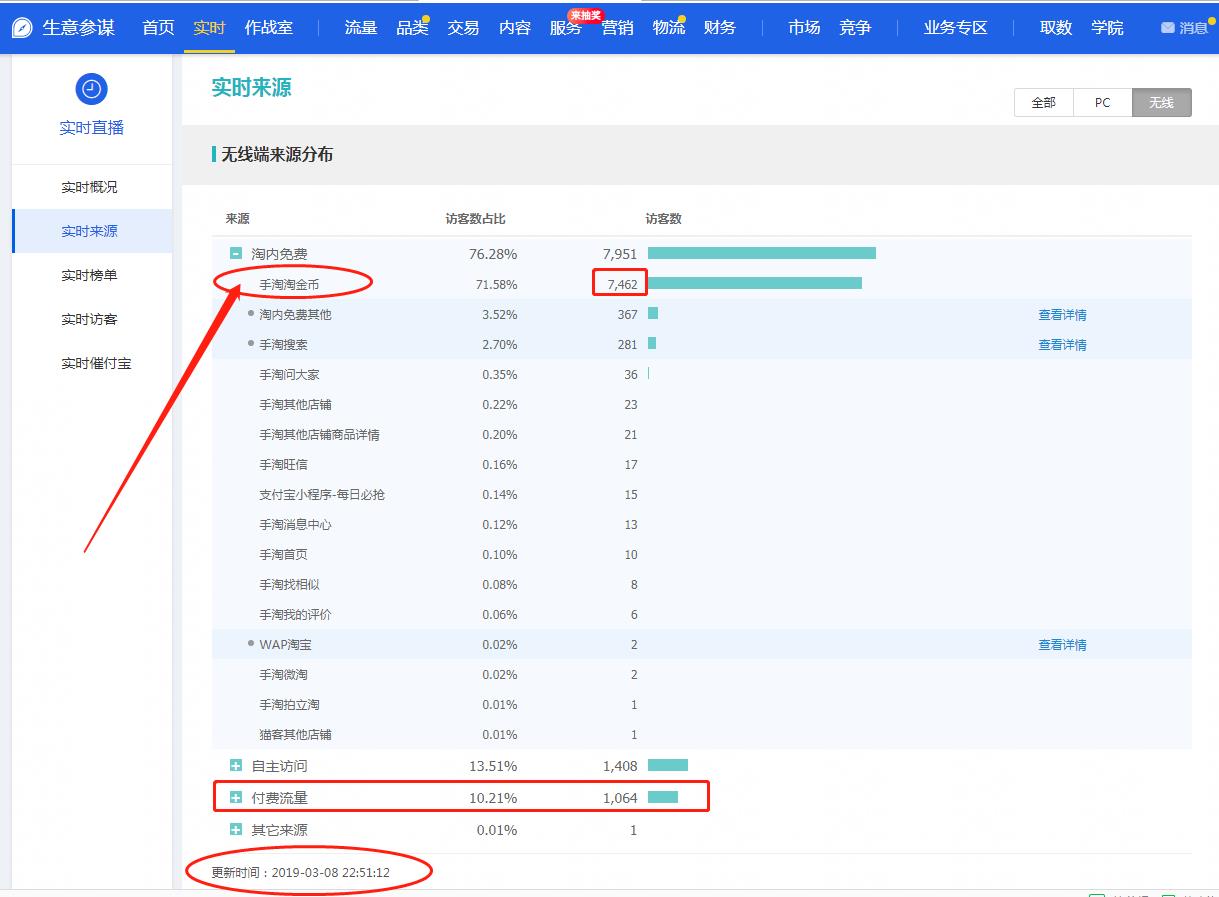Screen dimensions: 1219x897
Task: Select the 无线 view option
Action: [1161, 102]
